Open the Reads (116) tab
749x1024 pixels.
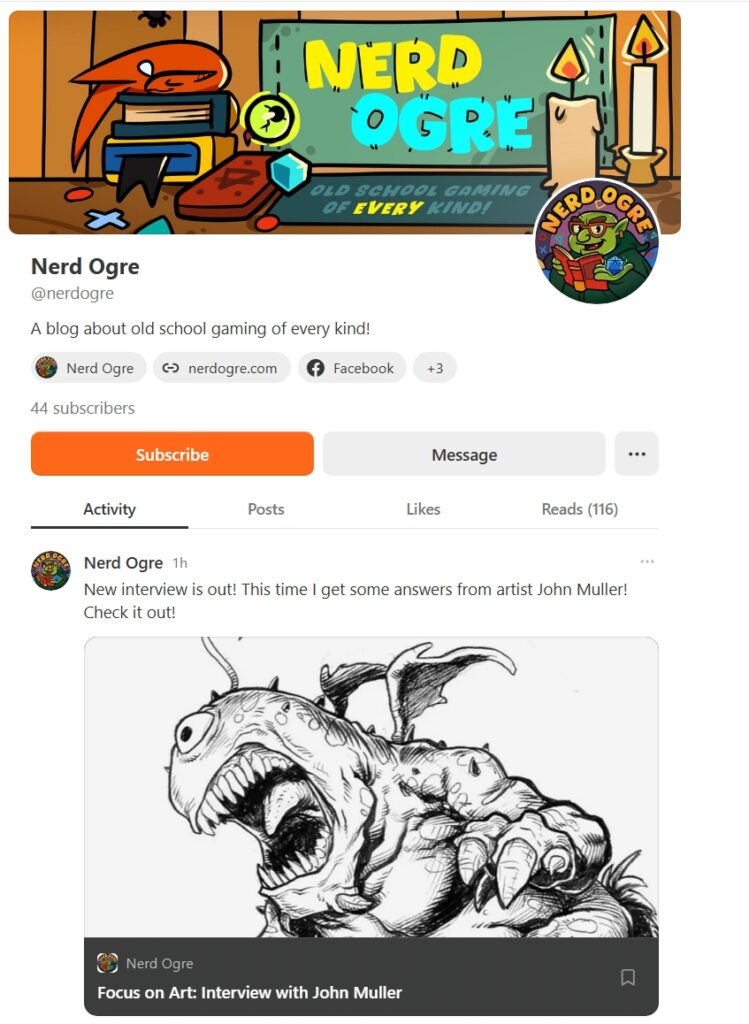(x=580, y=509)
